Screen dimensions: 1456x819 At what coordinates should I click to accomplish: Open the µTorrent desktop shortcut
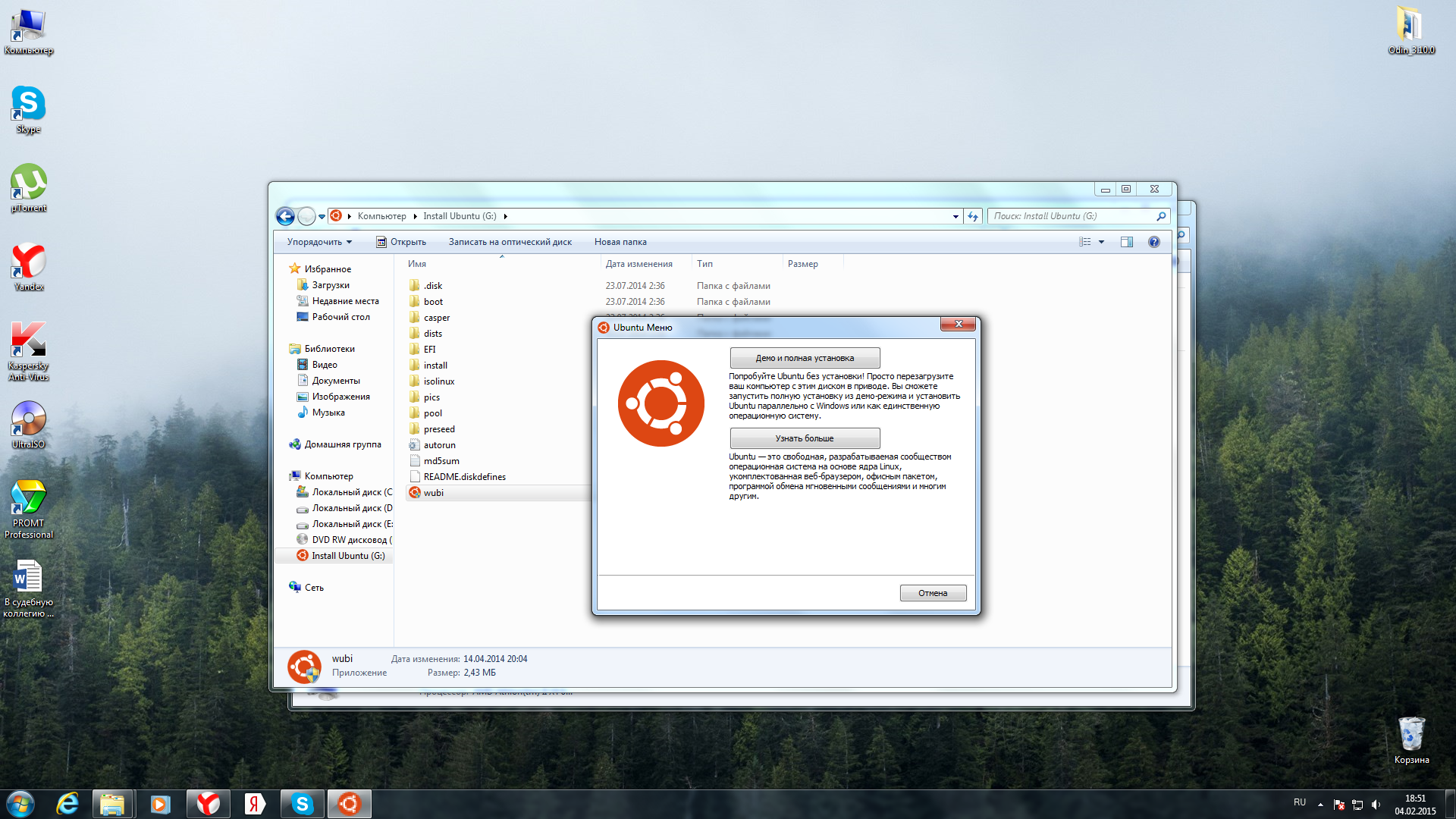[x=28, y=188]
